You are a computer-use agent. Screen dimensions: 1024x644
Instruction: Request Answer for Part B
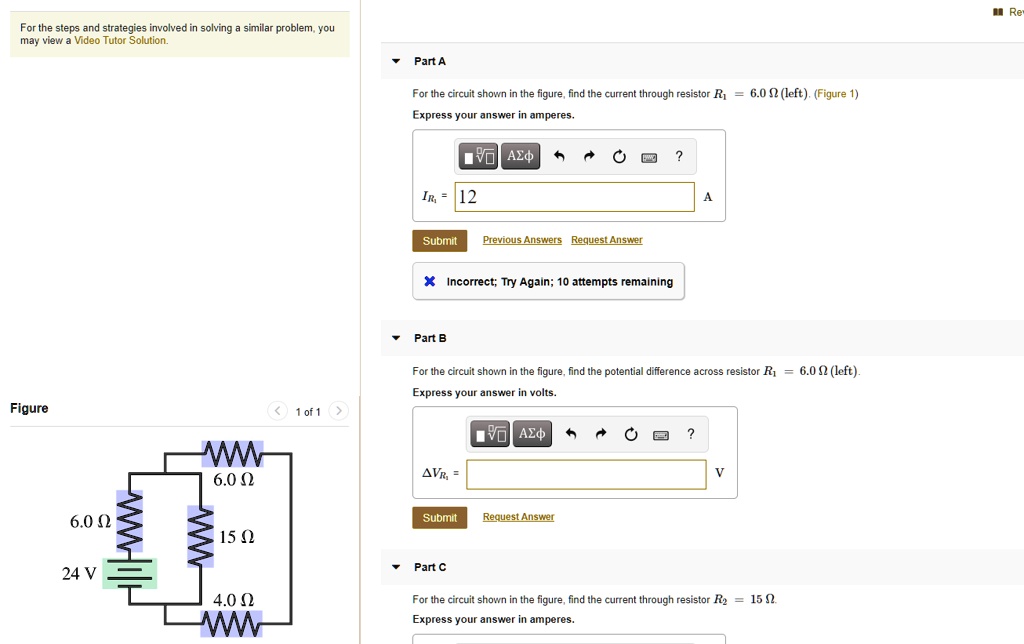tap(517, 516)
